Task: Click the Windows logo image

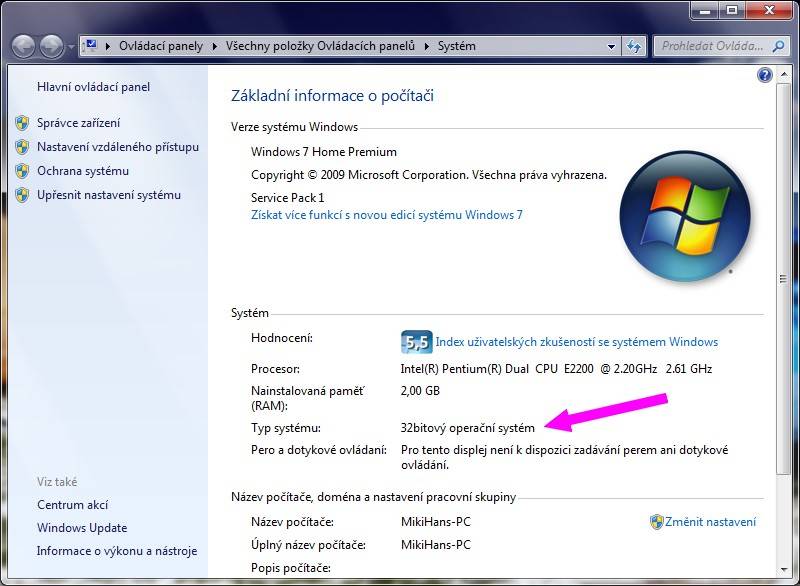Action: pyautogui.click(x=685, y=216)
